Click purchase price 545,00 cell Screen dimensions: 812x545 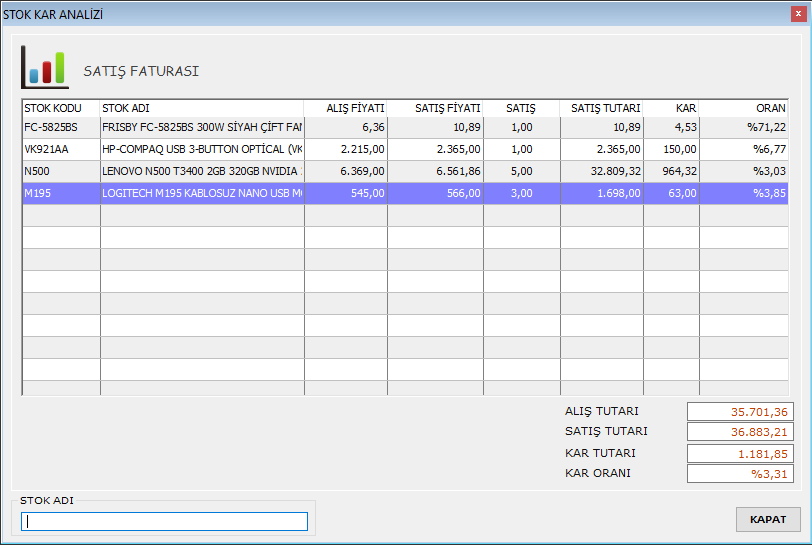[x=345, y=193]
